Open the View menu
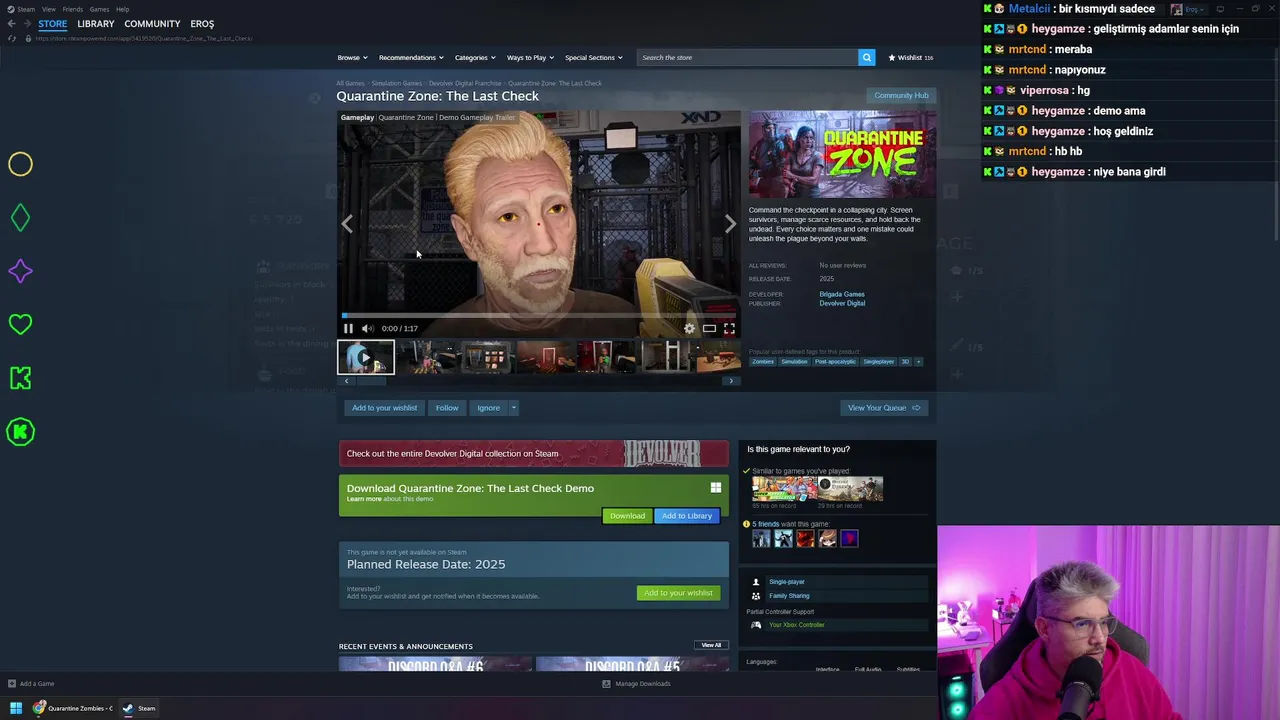This screenshot has width=1280, height=720. (x=48, y=9)
